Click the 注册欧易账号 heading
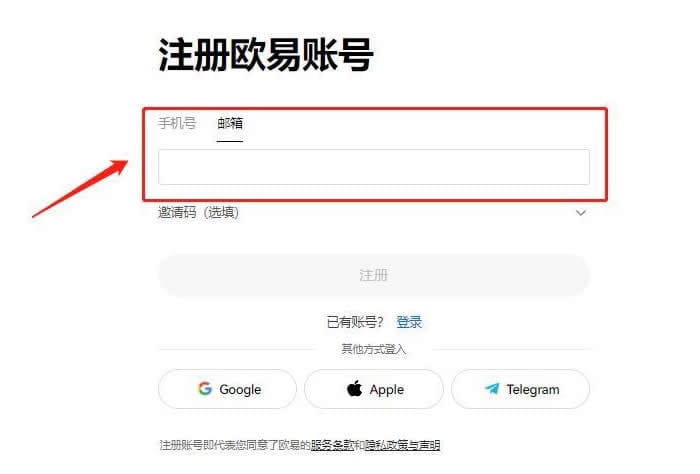 (266, 55)
